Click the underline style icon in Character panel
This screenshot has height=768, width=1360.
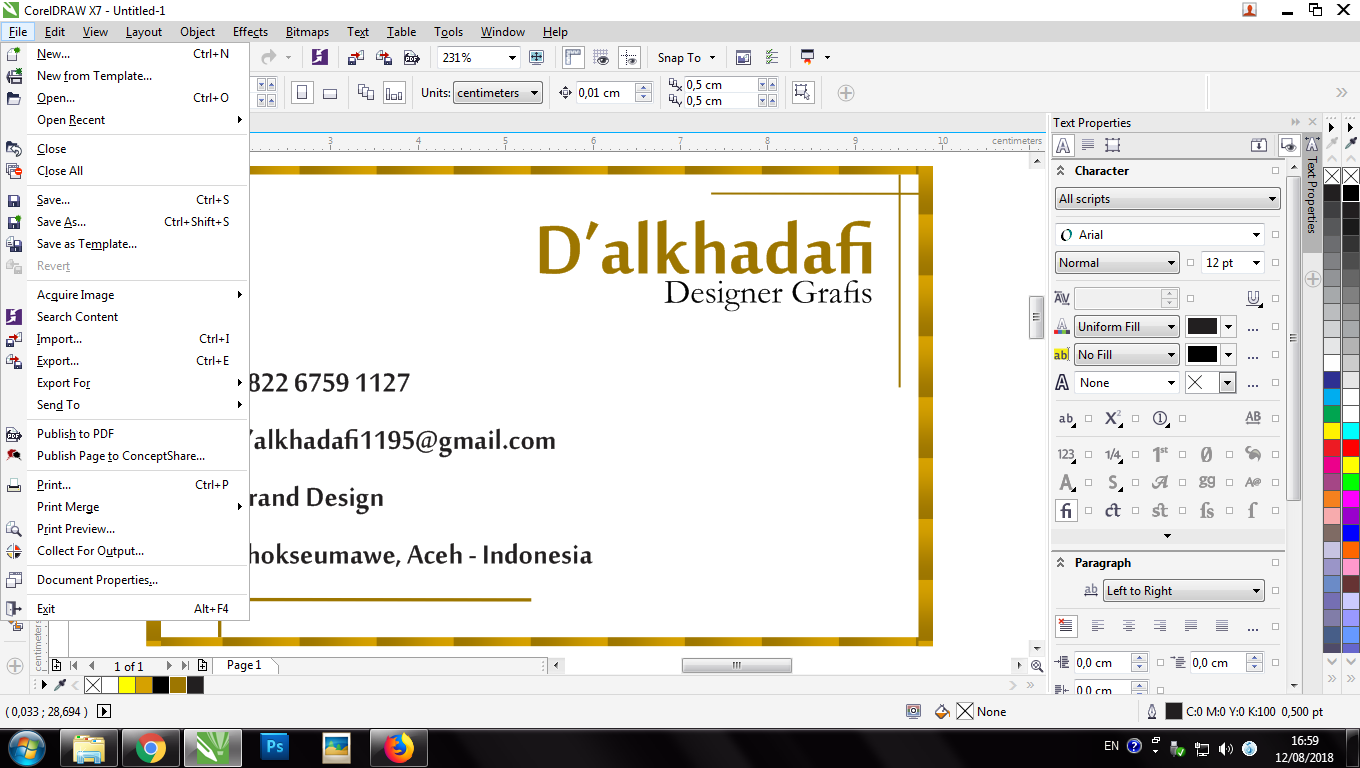(x=1253, y=298)
